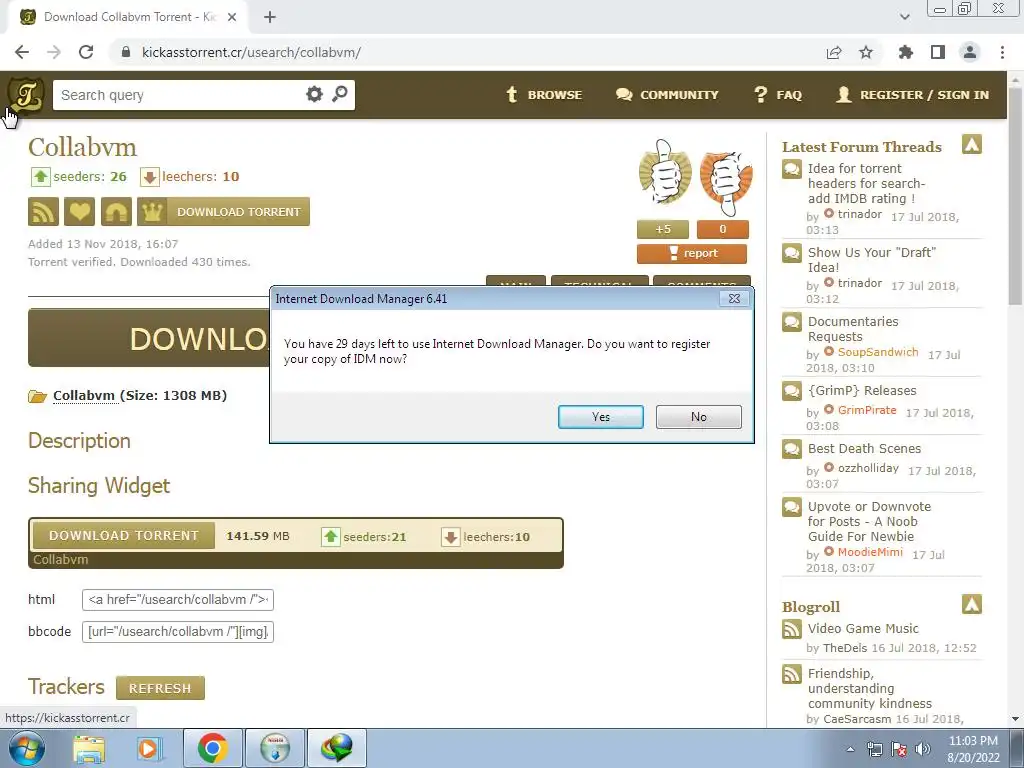Open Upvote or Downvote guide thread

tap(869, 522)
